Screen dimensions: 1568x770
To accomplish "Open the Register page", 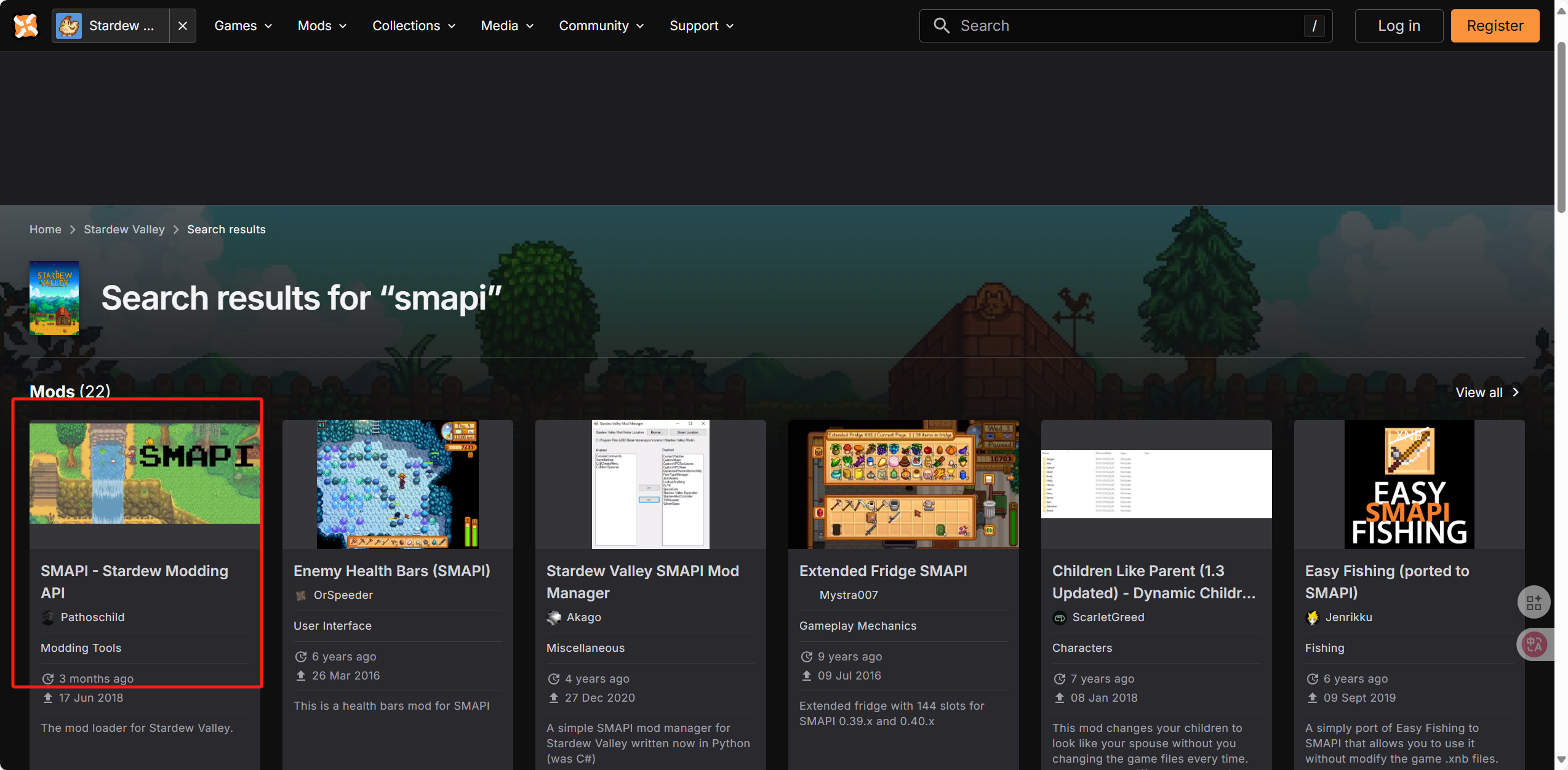I will tap(1495, 26).
